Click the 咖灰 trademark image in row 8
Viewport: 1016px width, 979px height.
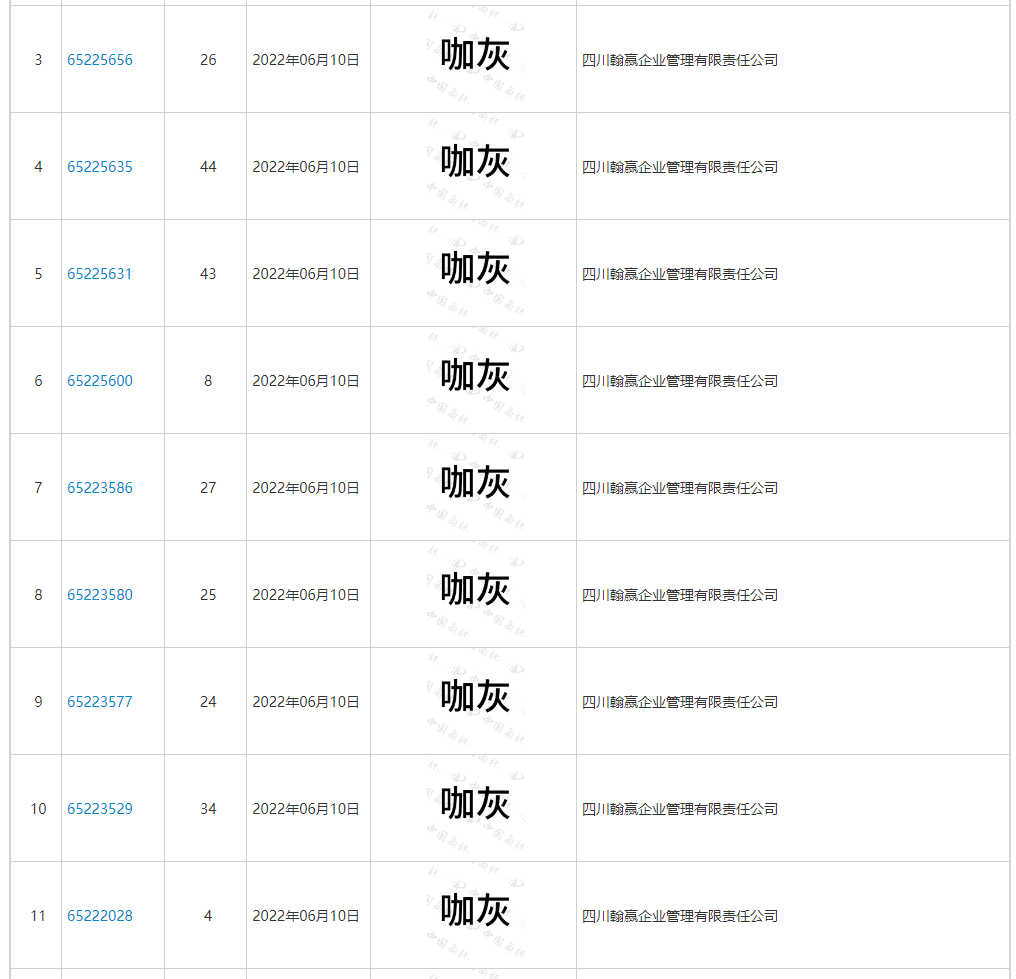[475, 592]
